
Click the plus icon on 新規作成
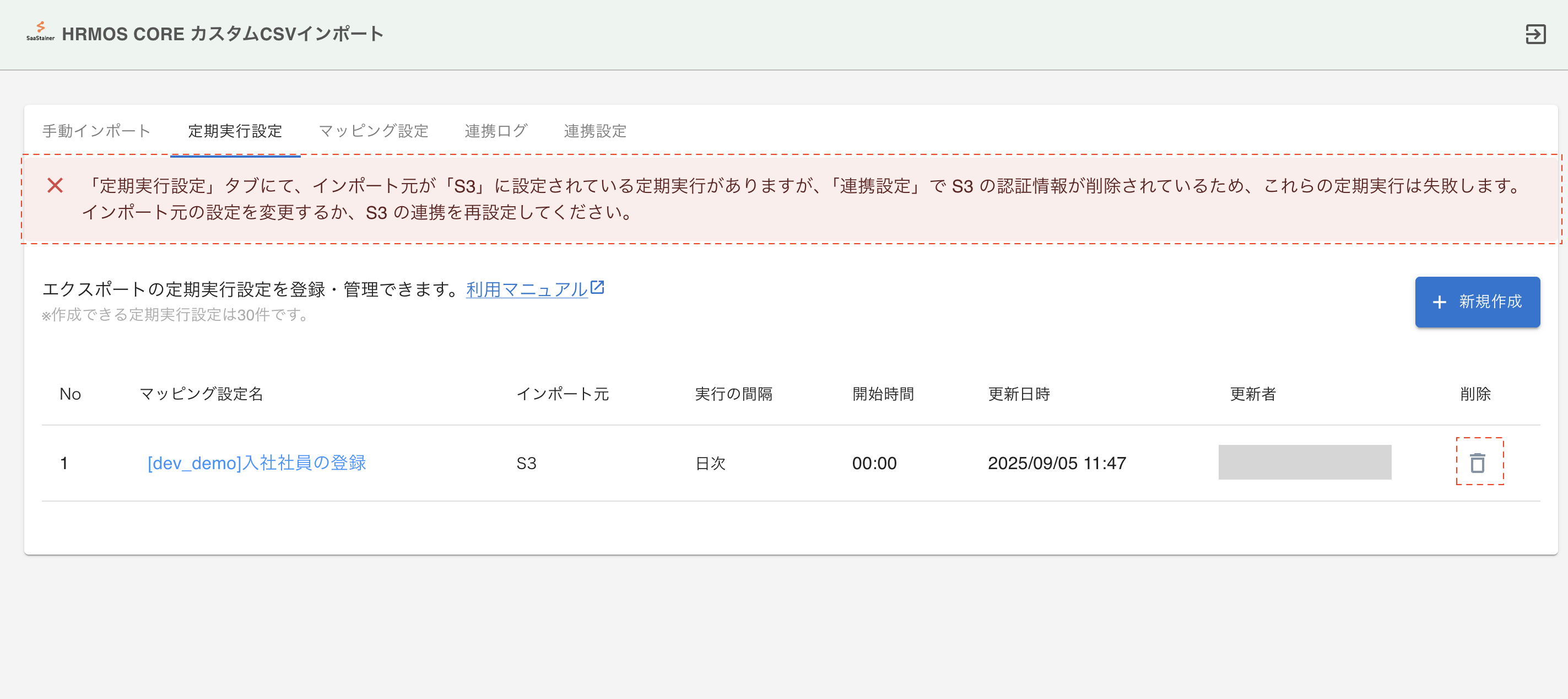click(1439, 302)
